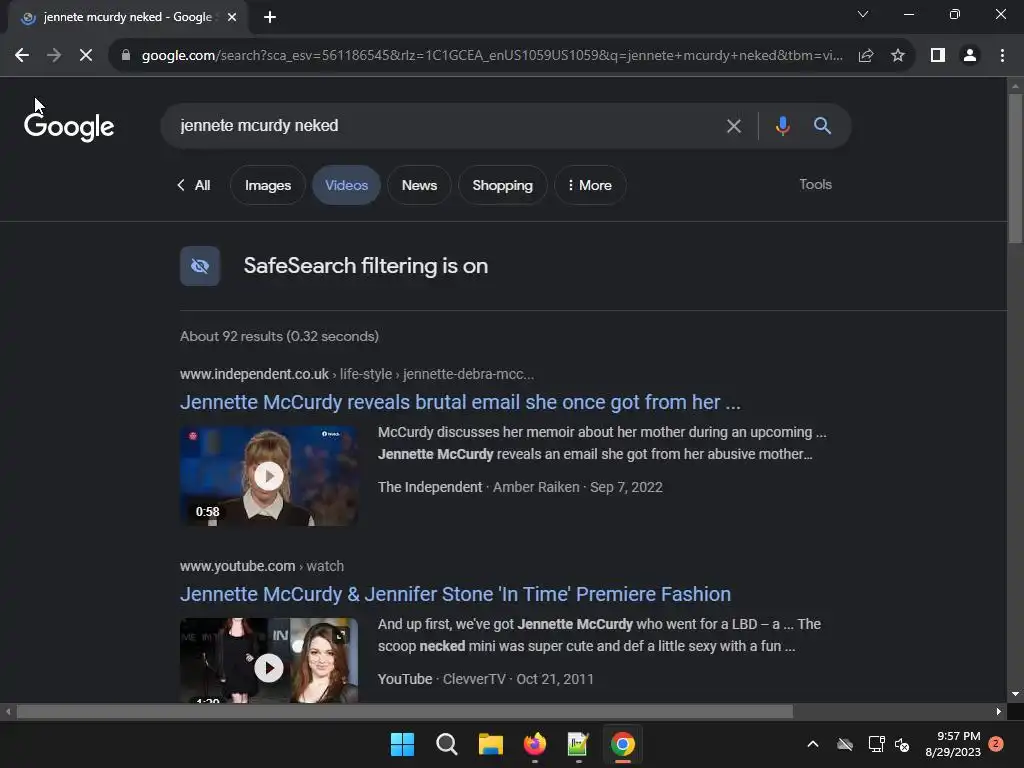Viewport: 1024px width, 768px height.
Task: Open File Explorer from taskbar
Action: point(490,744)
